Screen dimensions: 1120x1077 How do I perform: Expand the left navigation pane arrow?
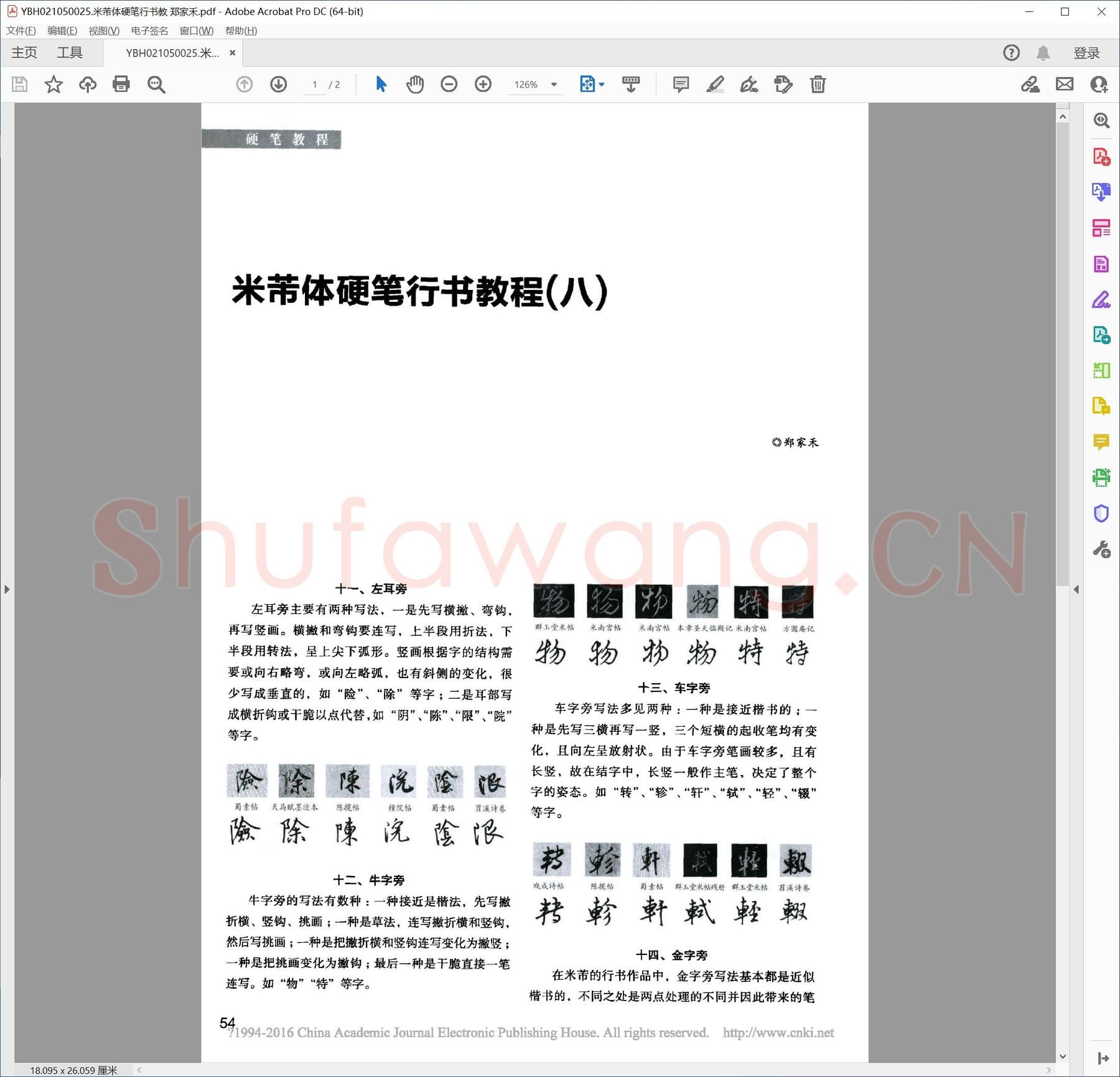(x=7, y=589)
